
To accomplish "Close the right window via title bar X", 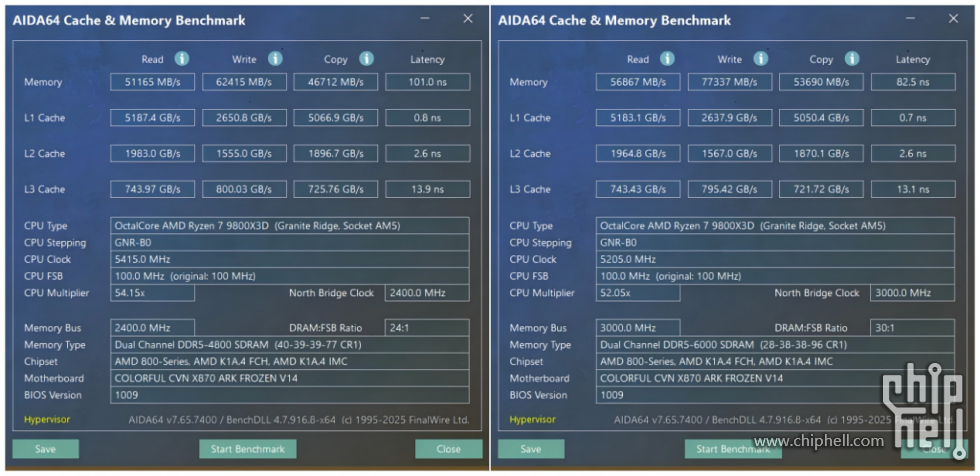I will pyautogui.click(x=953, y=19).
